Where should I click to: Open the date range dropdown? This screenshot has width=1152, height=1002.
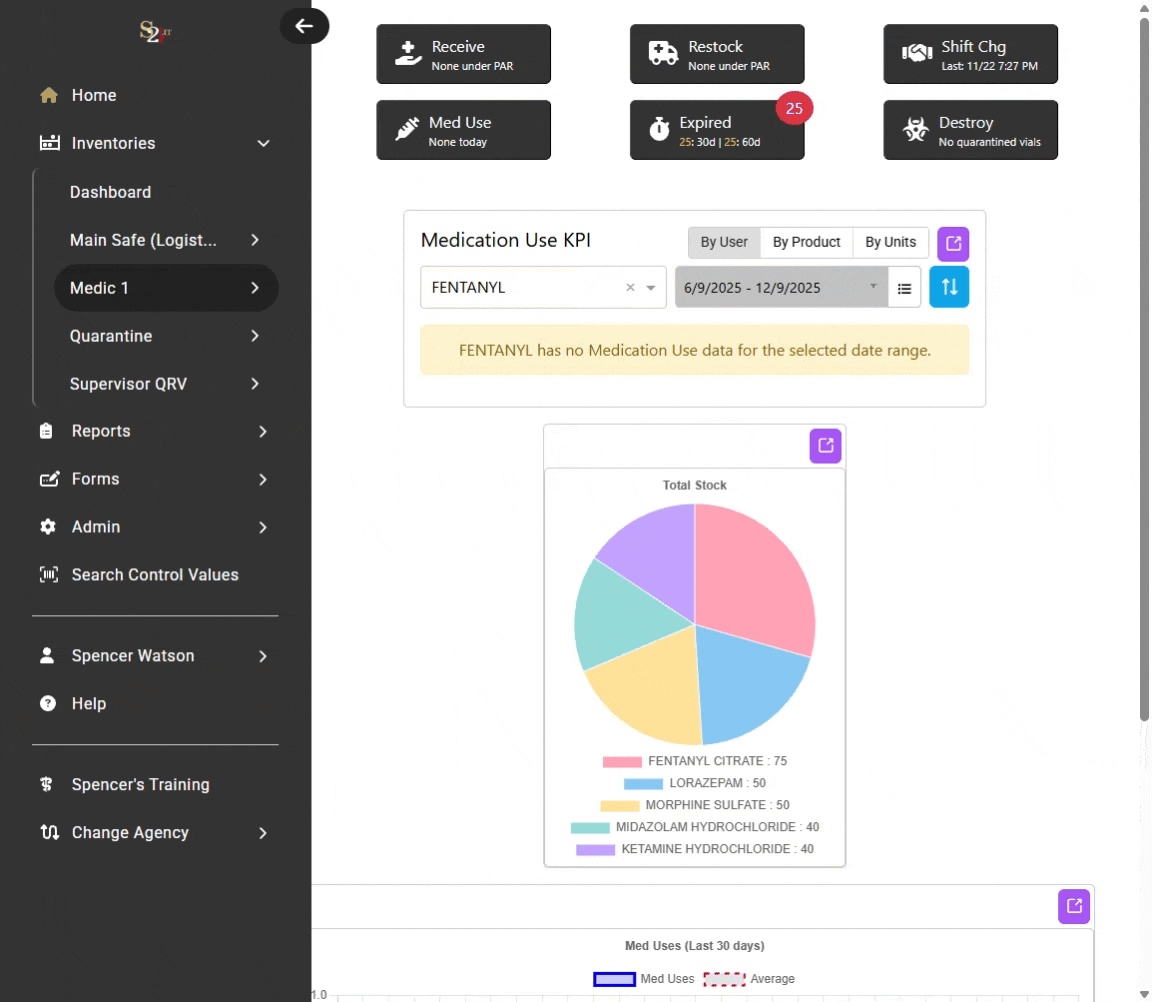[x=781, y=287]
